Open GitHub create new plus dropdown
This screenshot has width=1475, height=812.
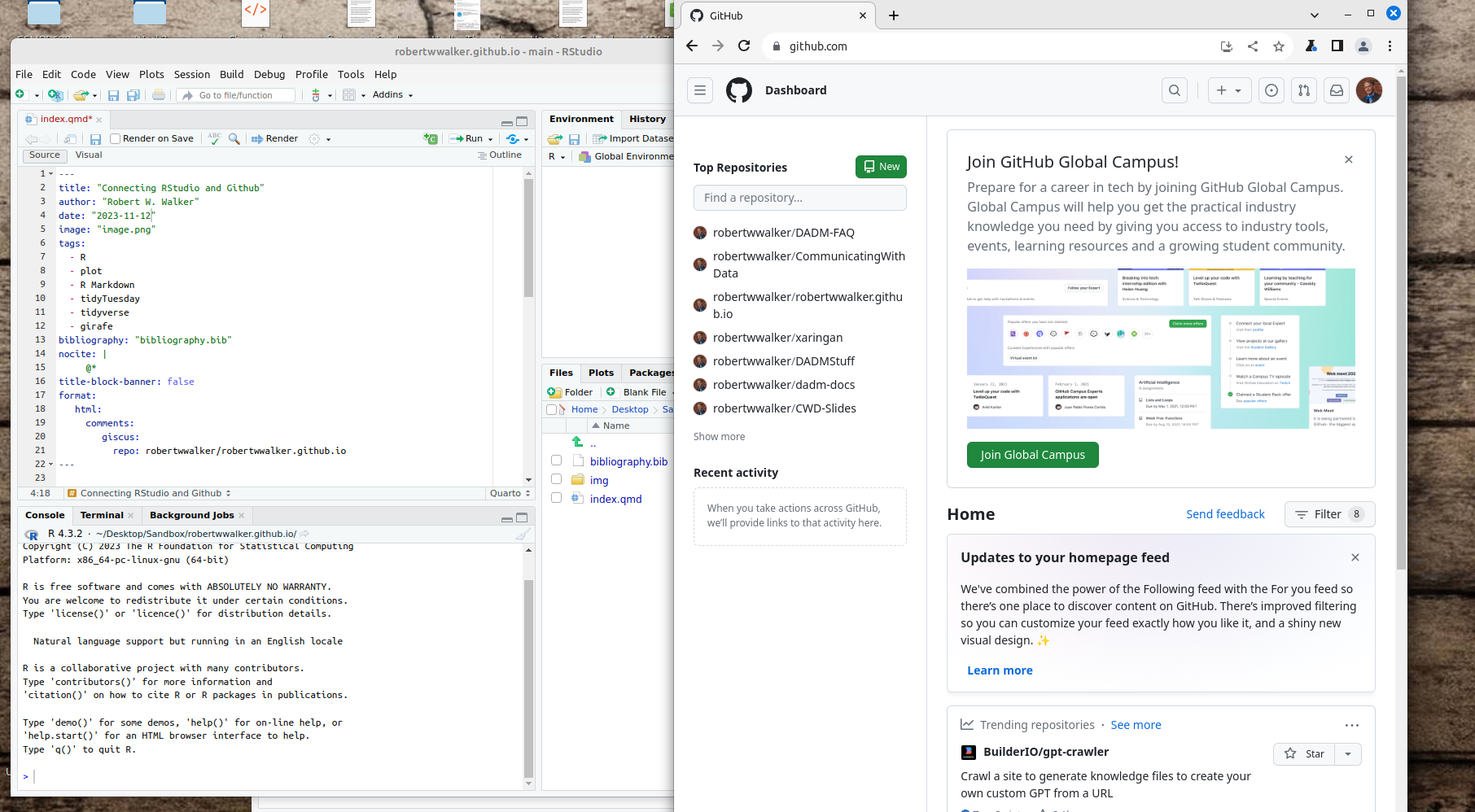click(1228, 90)
